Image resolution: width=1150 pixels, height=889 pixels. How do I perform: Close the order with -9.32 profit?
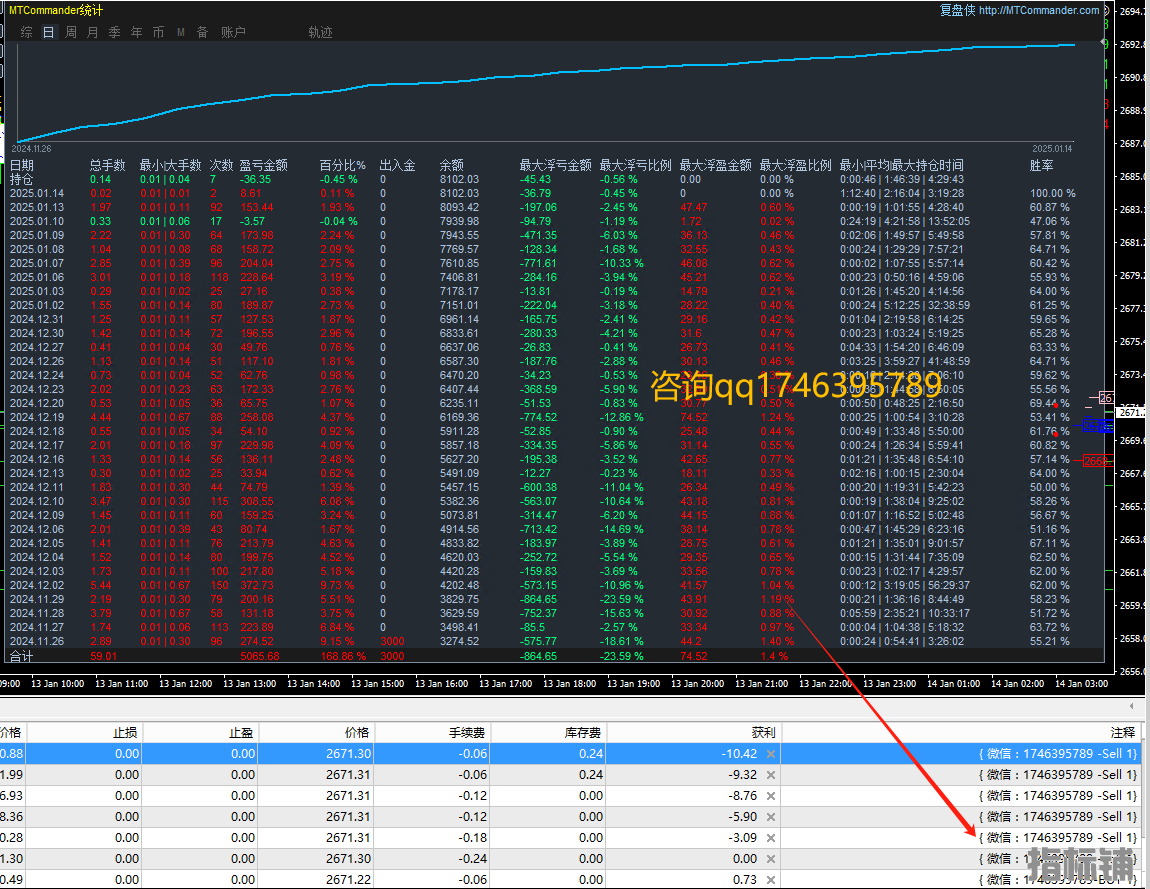(770, 775)
